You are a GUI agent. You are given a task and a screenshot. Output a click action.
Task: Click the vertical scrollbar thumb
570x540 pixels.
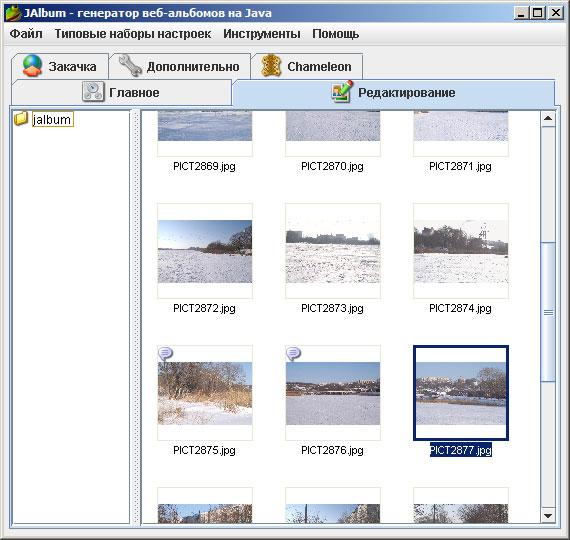(x=548, y=312)
